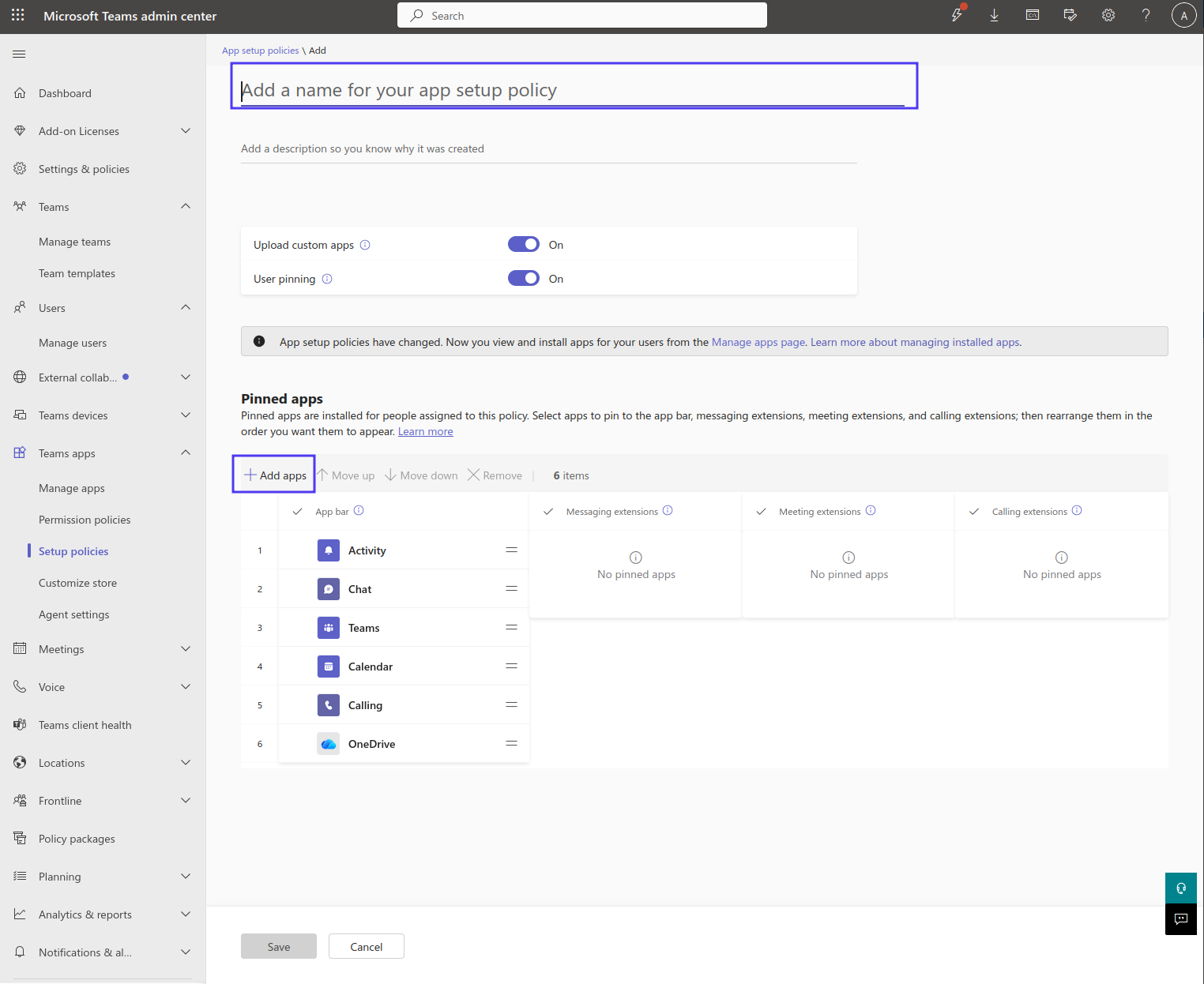Viewport: 1204px width, 984px height.
Task: Collapse the navigation hamburger menu
Action: tap(19, 54)
